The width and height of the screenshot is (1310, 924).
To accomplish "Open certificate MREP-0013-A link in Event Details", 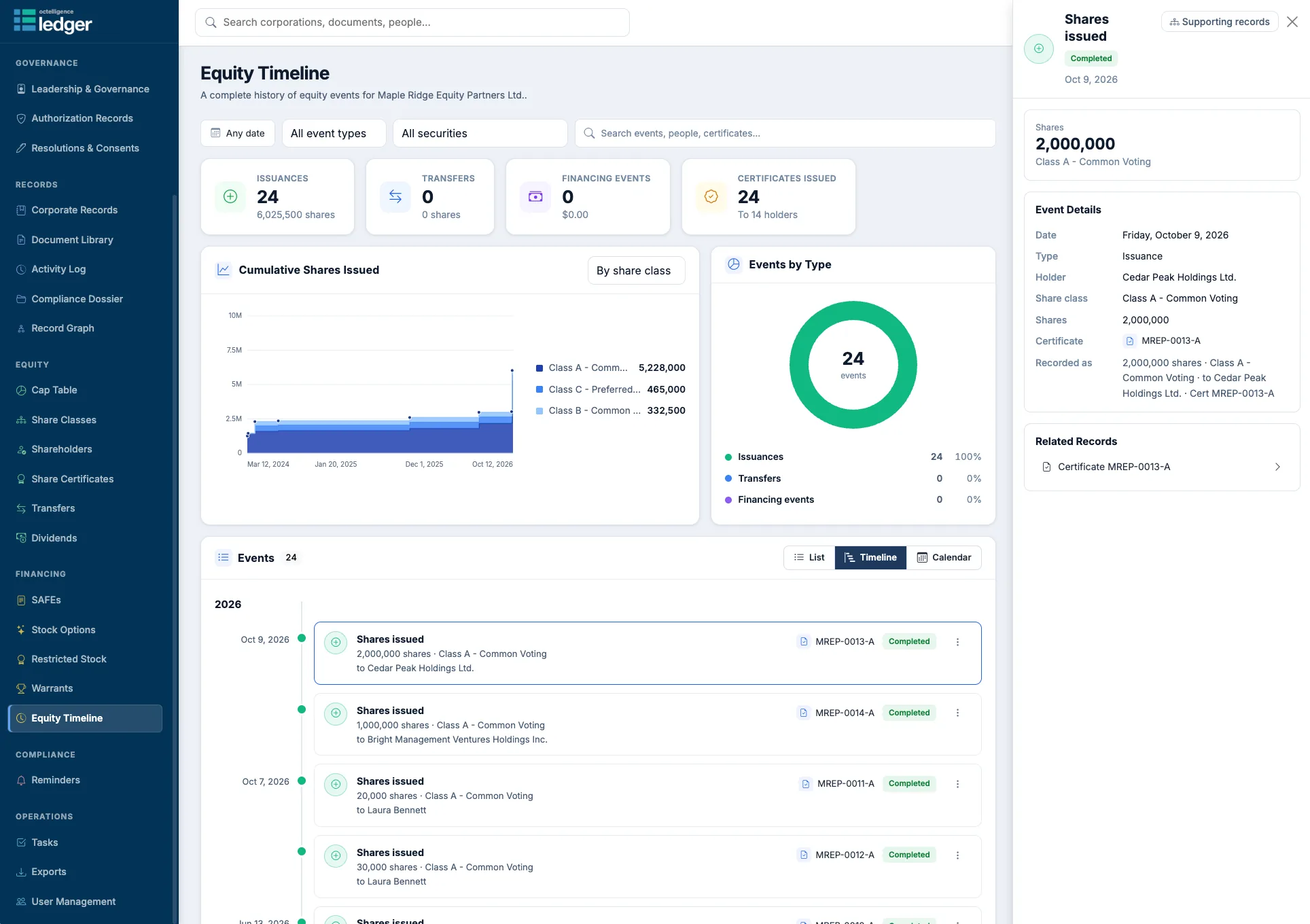I will (1163, 341).
